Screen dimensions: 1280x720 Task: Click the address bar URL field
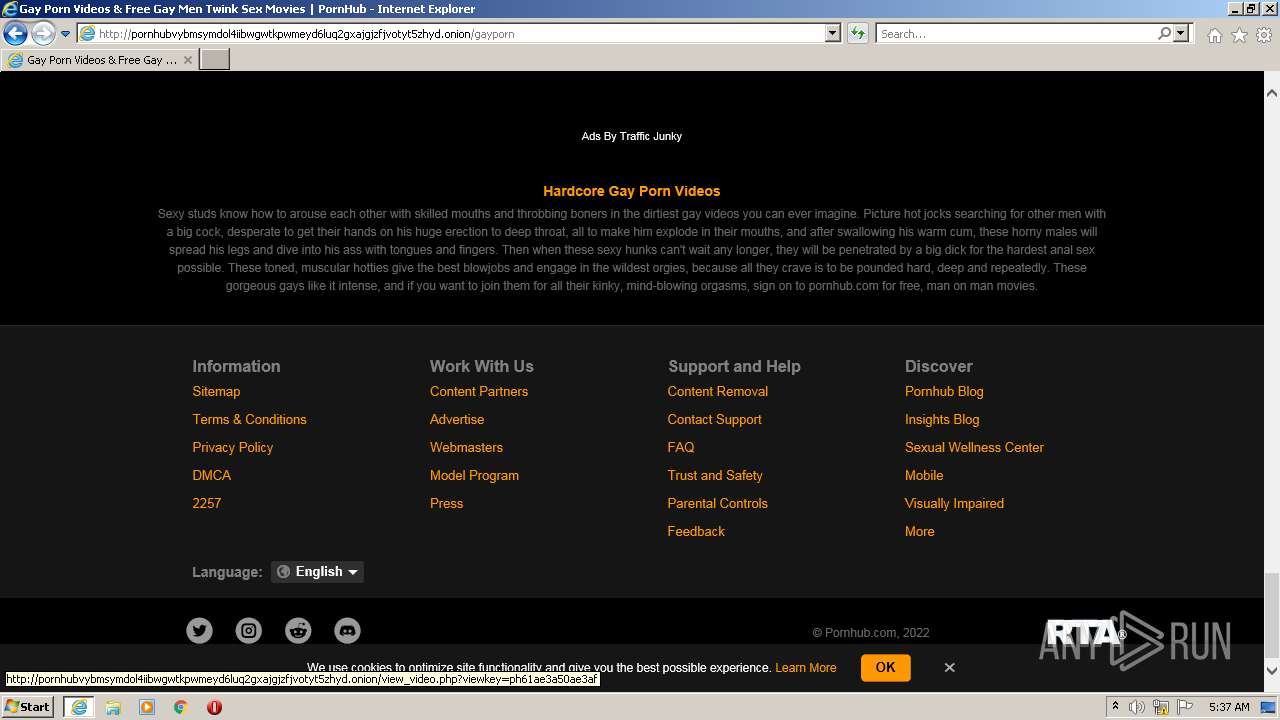[450, 34]
